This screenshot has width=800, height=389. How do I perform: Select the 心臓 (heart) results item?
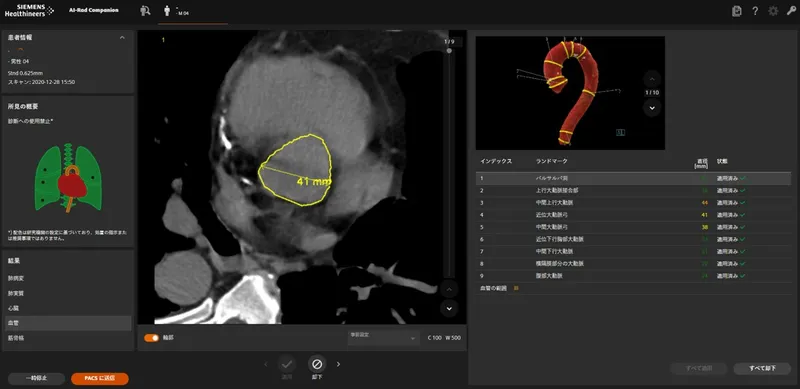(67, 308)
